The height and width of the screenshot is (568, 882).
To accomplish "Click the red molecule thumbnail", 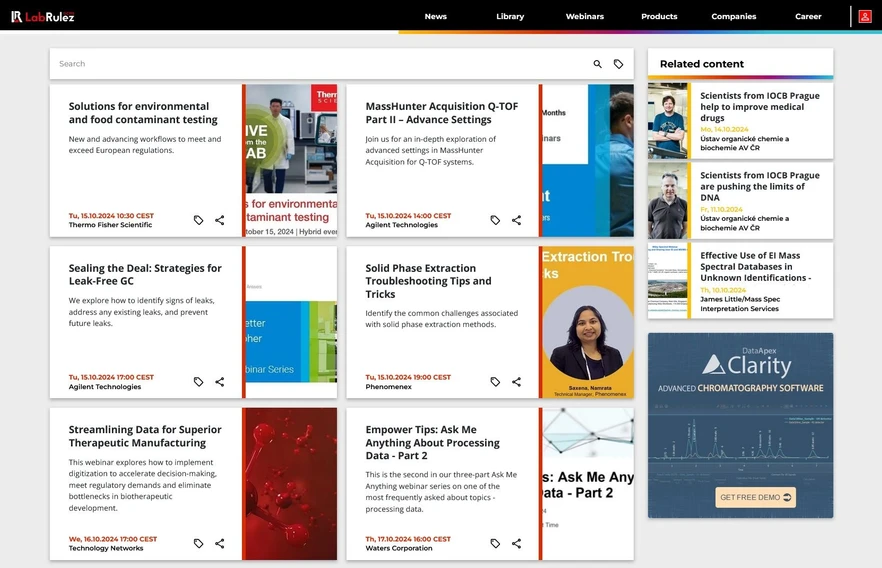I will (291, 484).
